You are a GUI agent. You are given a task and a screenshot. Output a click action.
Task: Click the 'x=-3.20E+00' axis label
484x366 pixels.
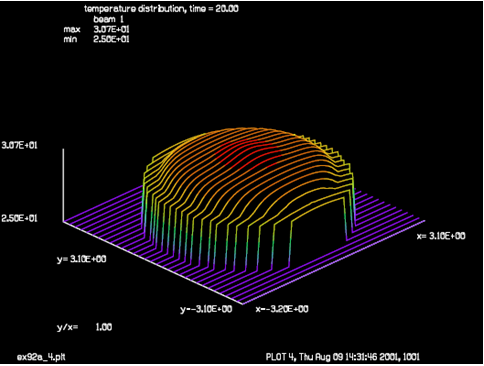[x=282, y=309]
